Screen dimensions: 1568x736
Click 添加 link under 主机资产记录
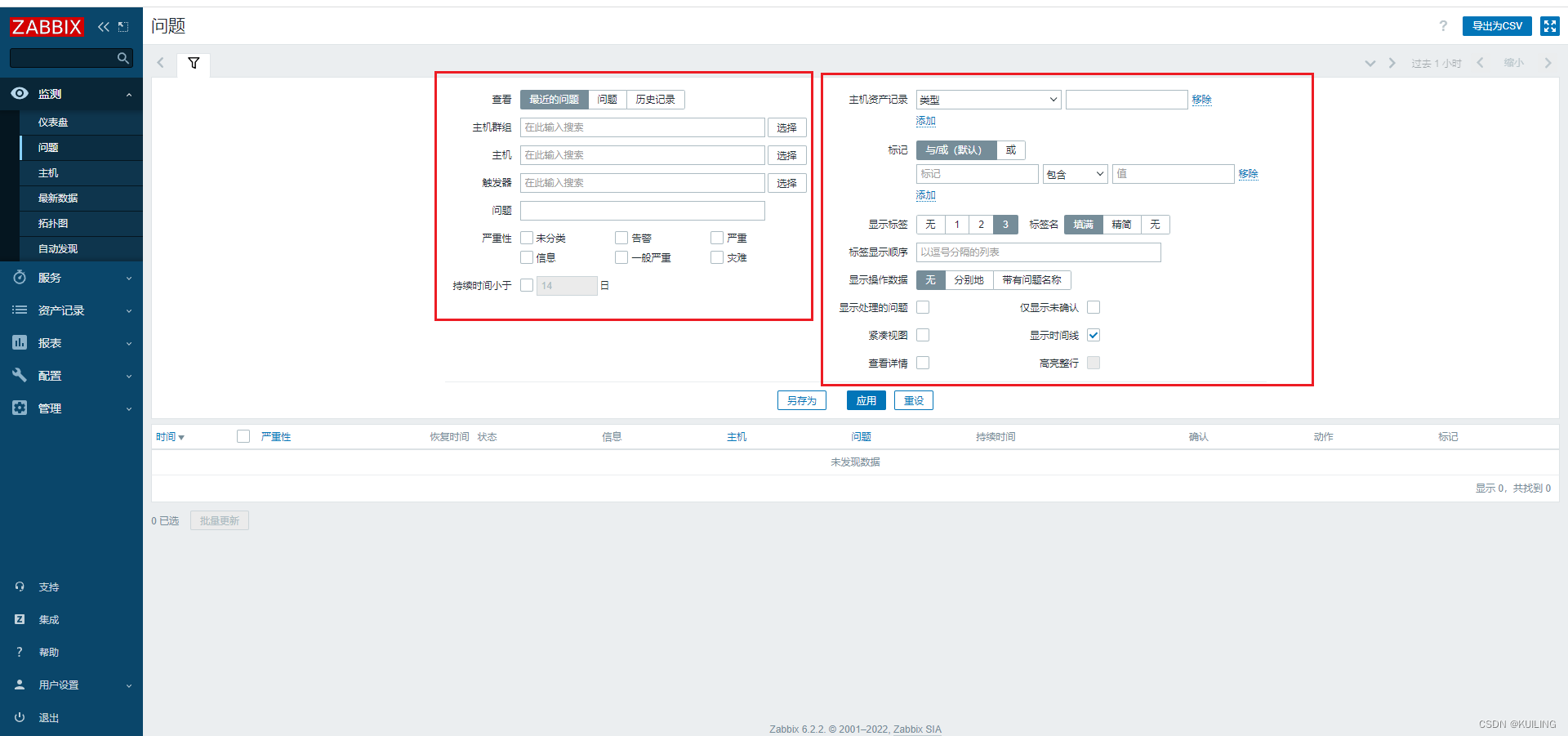point(925,121)
